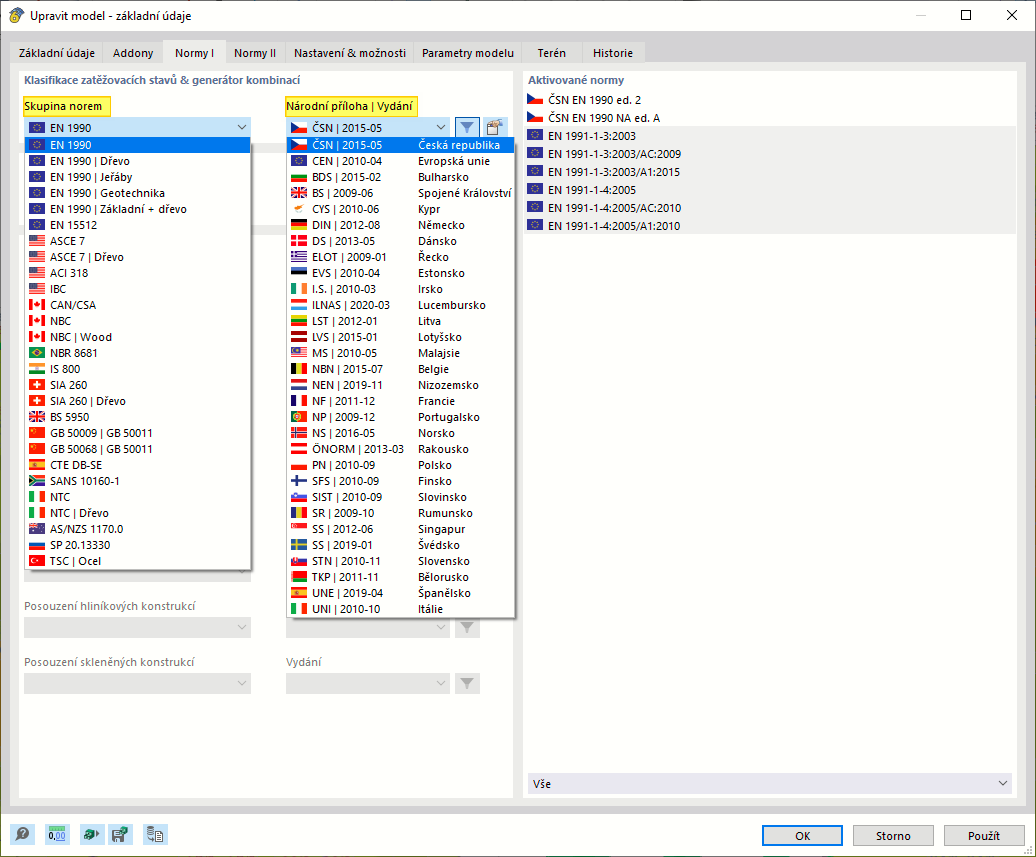Choose CTE DB-SE Spanish standard
Screen dimensions: 1036x857
click(x=137, y=465)
